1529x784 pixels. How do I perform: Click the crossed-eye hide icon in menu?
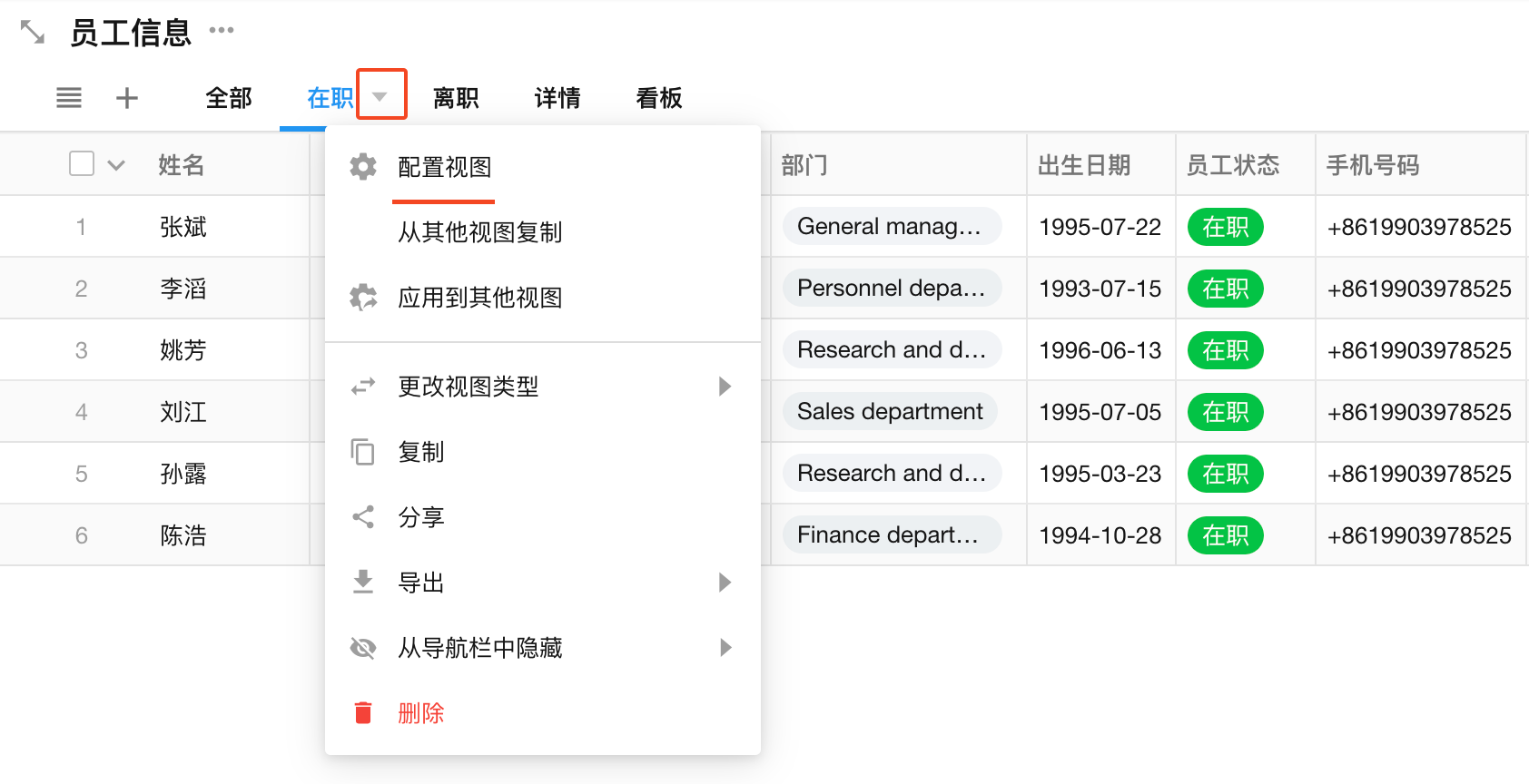click(x=363, y=648)
